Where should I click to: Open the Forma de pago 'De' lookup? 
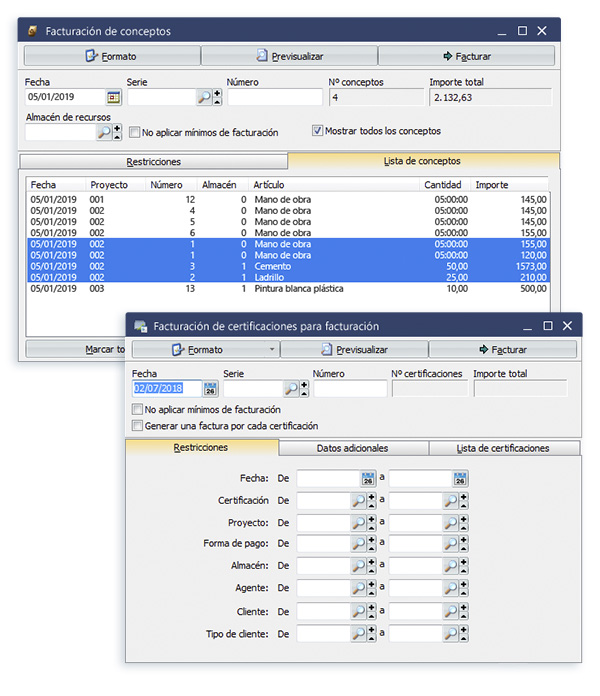click(359, 544)
